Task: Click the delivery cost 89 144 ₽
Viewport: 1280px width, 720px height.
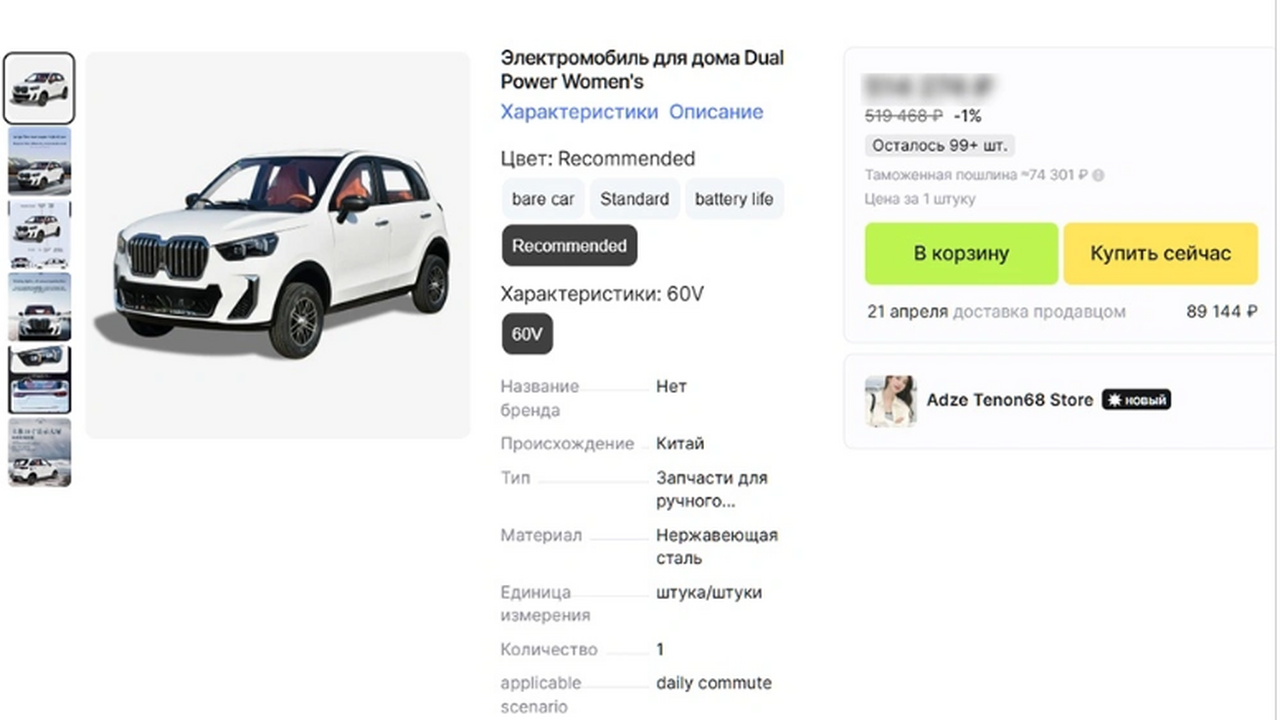Action: click(1221, 311)
